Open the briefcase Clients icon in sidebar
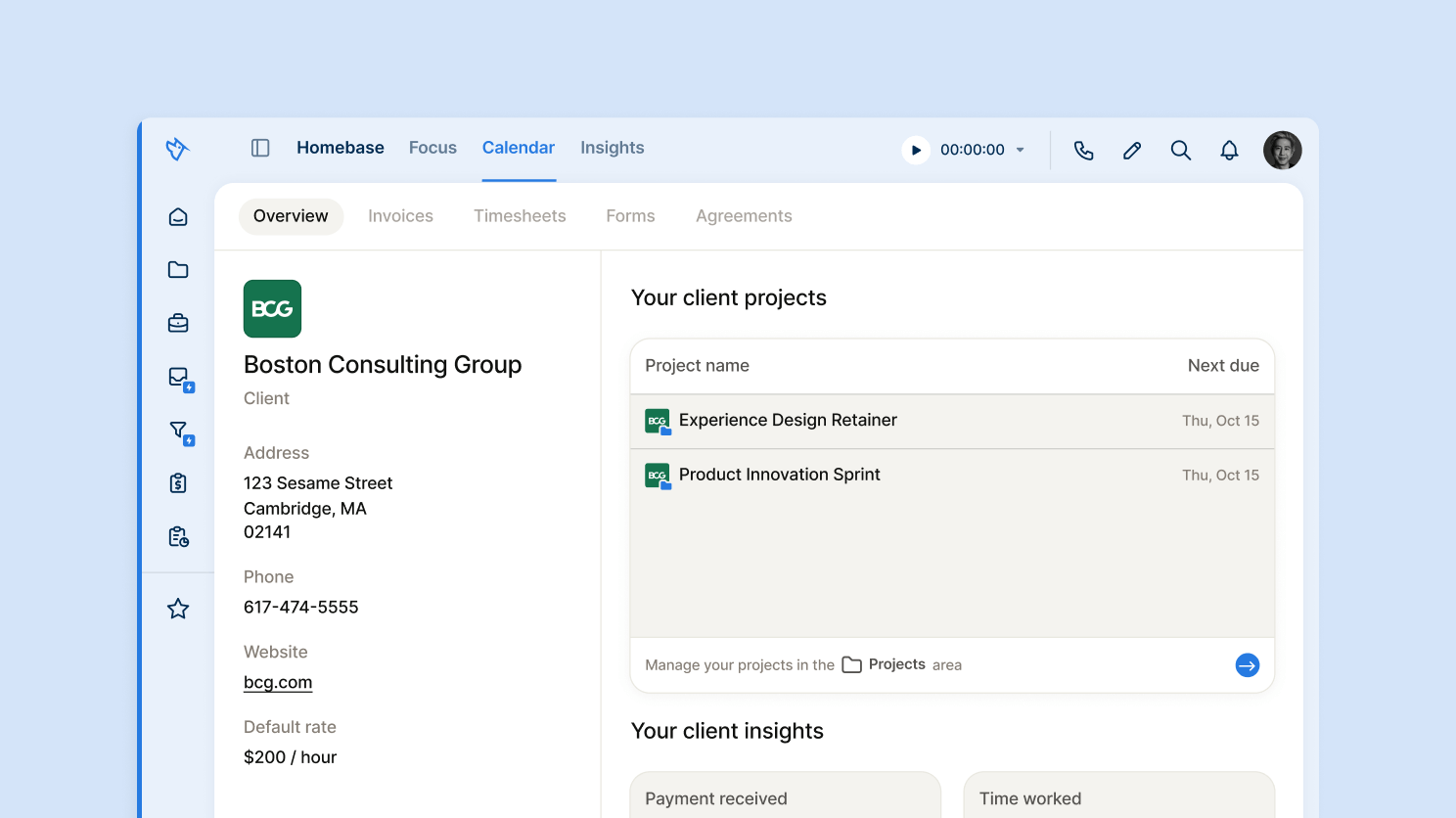The image size is (1456, 818). pyautogui.click(x=178, y=323)
